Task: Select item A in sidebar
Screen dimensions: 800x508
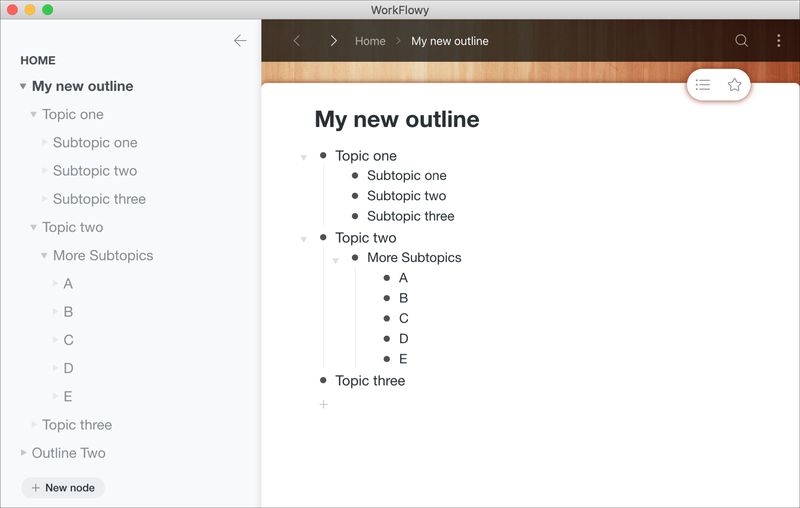Action: pyautogui.click(x=68, y=284)
